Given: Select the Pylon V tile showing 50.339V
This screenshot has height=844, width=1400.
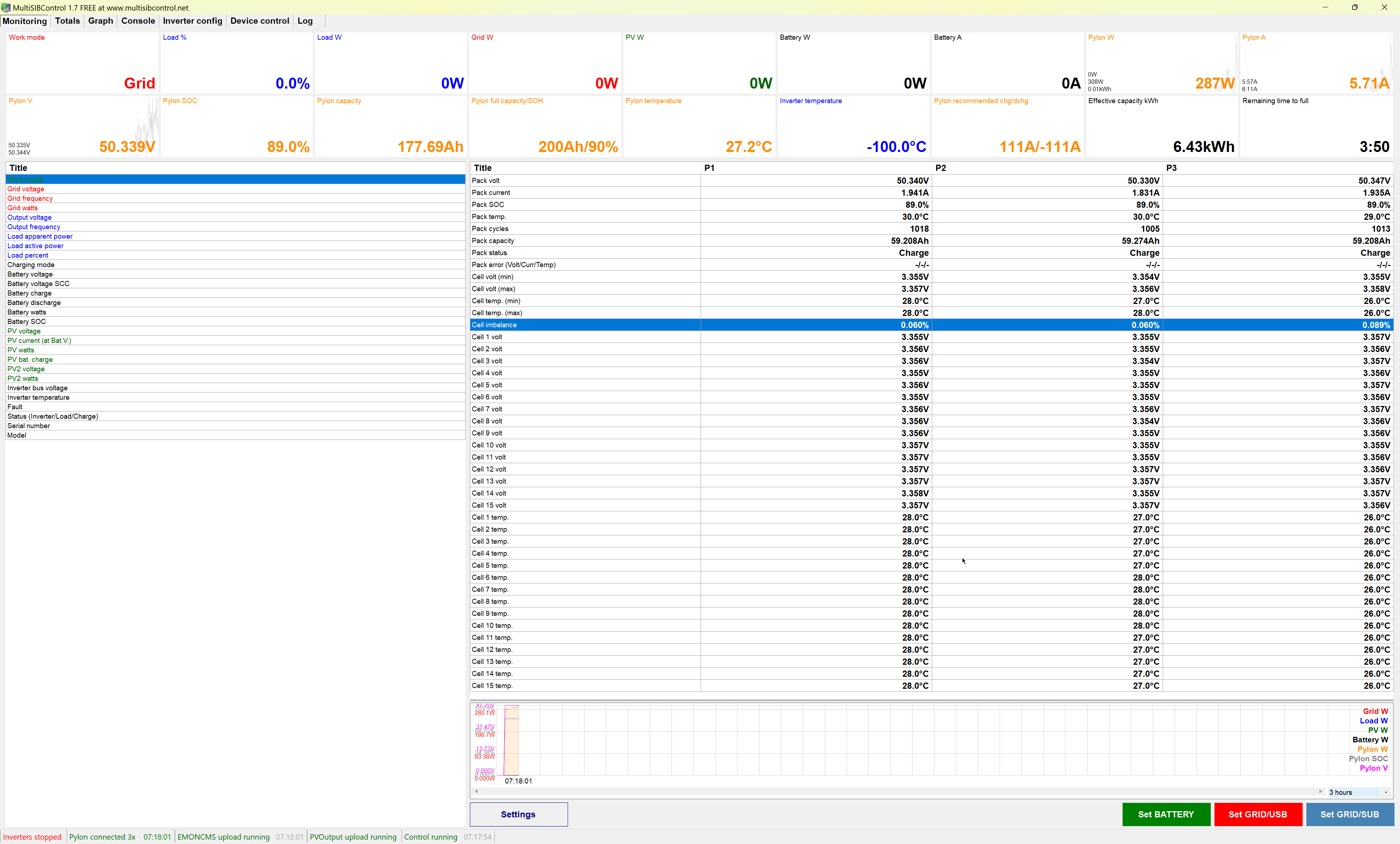Looking at the screenshot, I should 82,126.
